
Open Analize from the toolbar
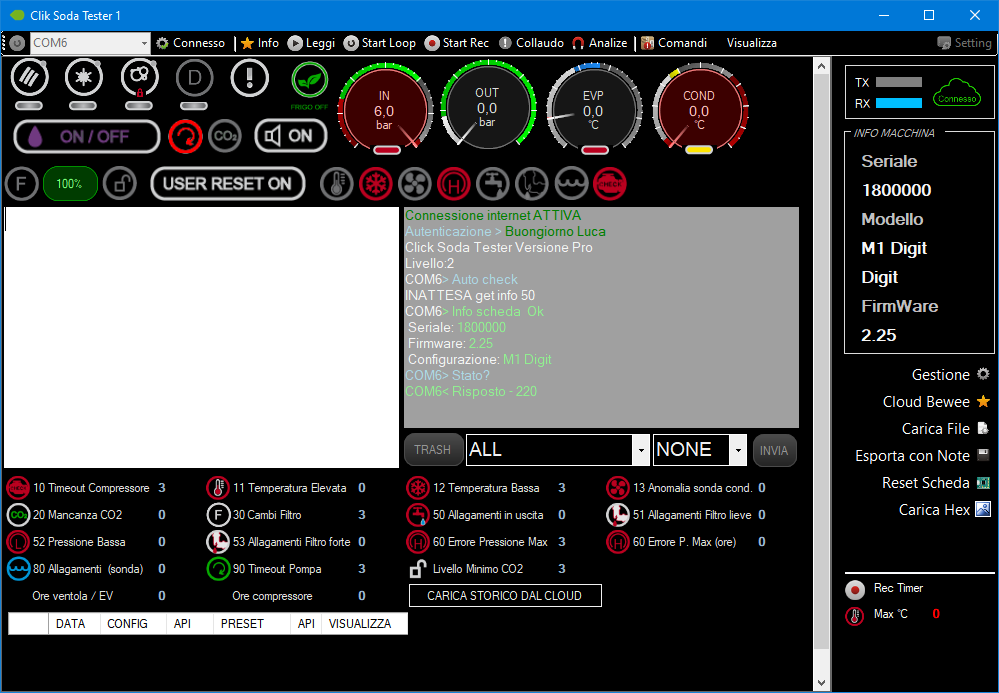[x=600, y=43]
